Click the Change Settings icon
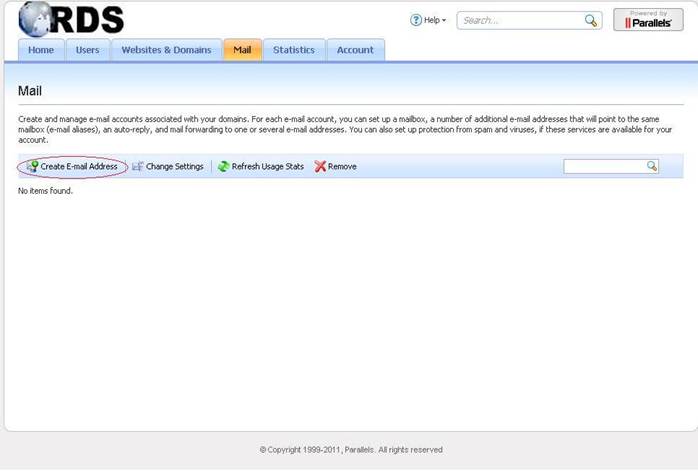Viewport: 698px width, 471px height. coord(138,166)
